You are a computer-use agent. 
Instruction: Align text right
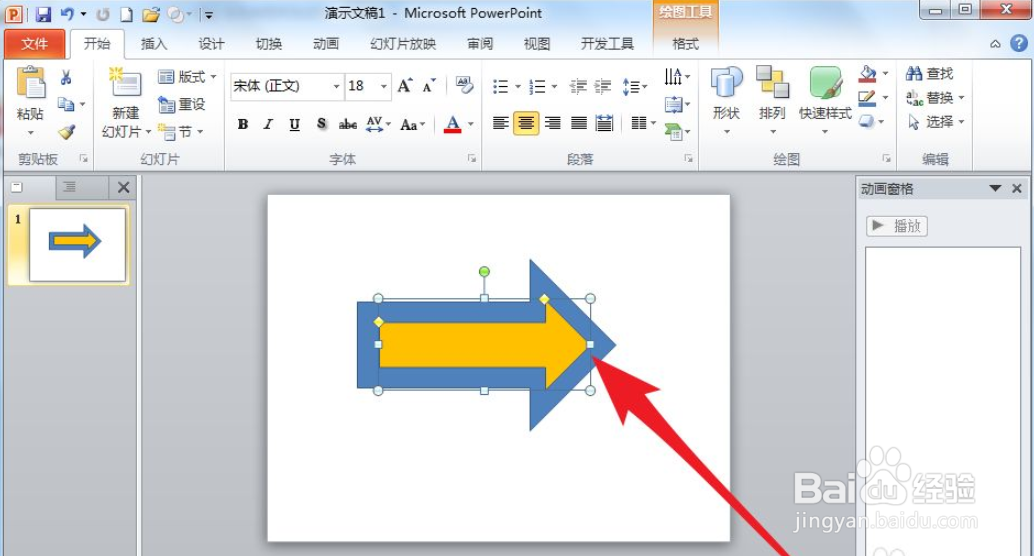point(553,123)
